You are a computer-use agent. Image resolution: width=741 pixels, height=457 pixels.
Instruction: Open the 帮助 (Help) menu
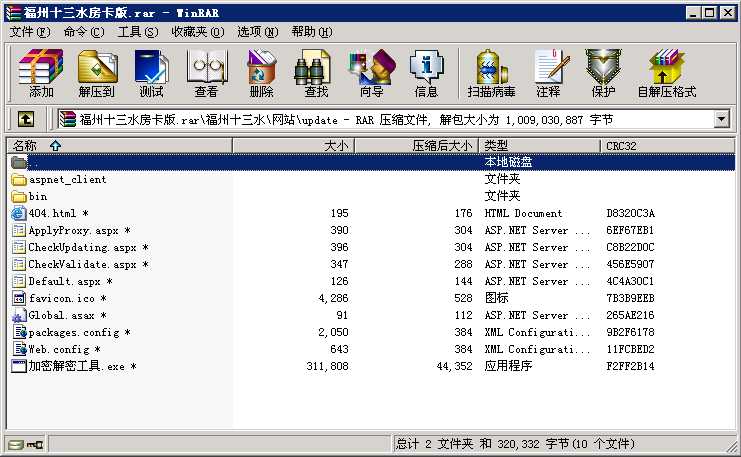point(312,32)
